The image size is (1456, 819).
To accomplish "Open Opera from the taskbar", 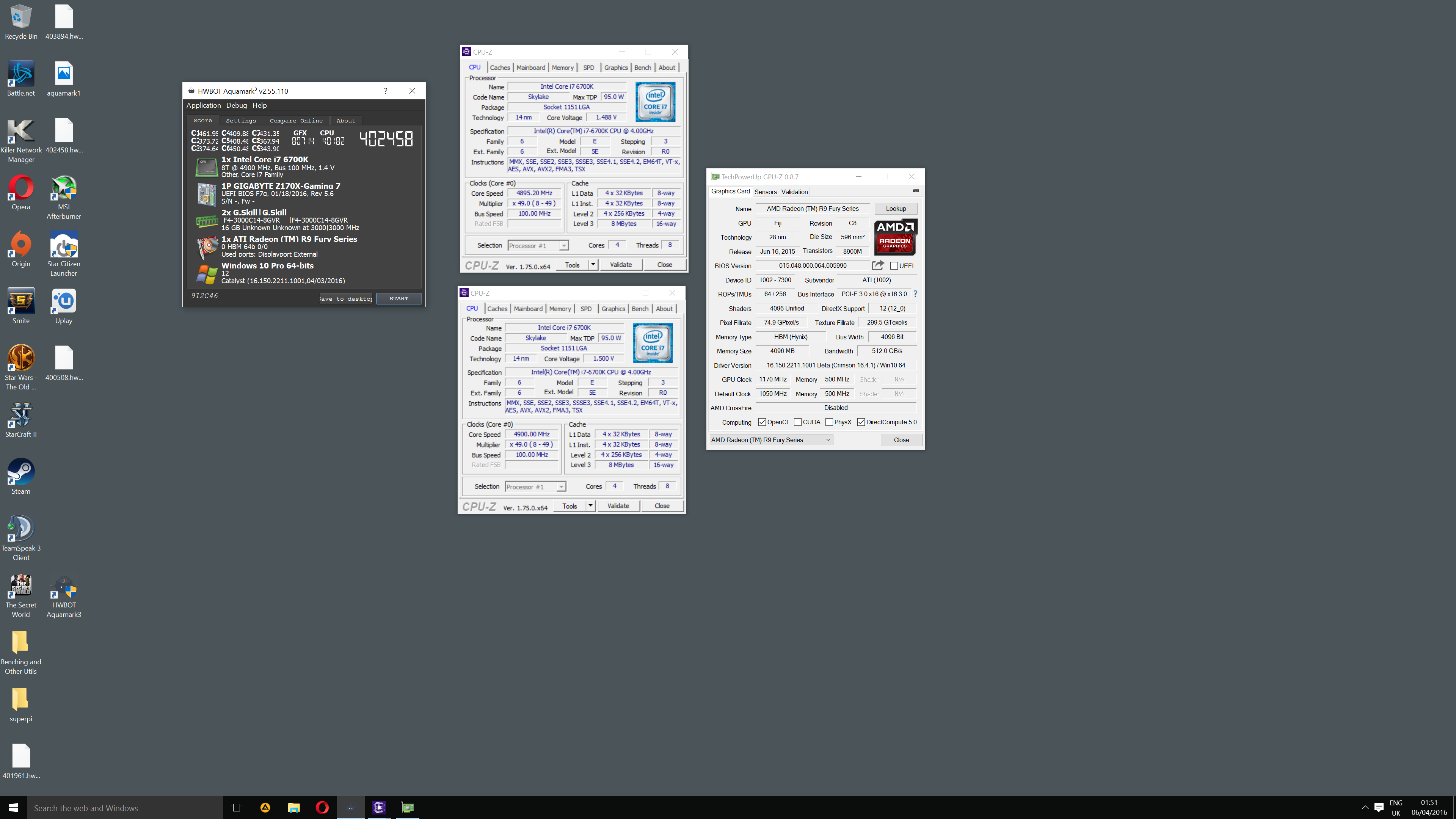I will point(322,808).
